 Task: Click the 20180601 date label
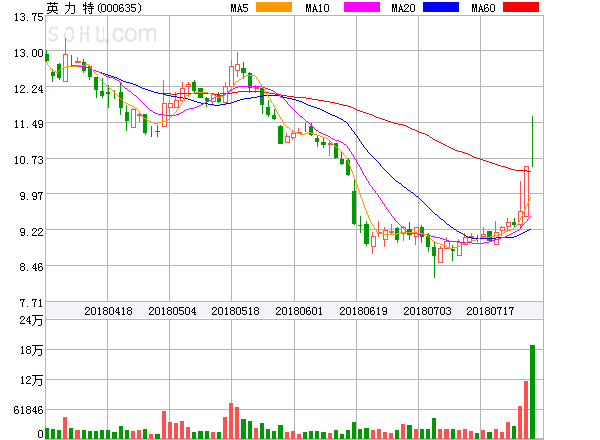point(299,311)
